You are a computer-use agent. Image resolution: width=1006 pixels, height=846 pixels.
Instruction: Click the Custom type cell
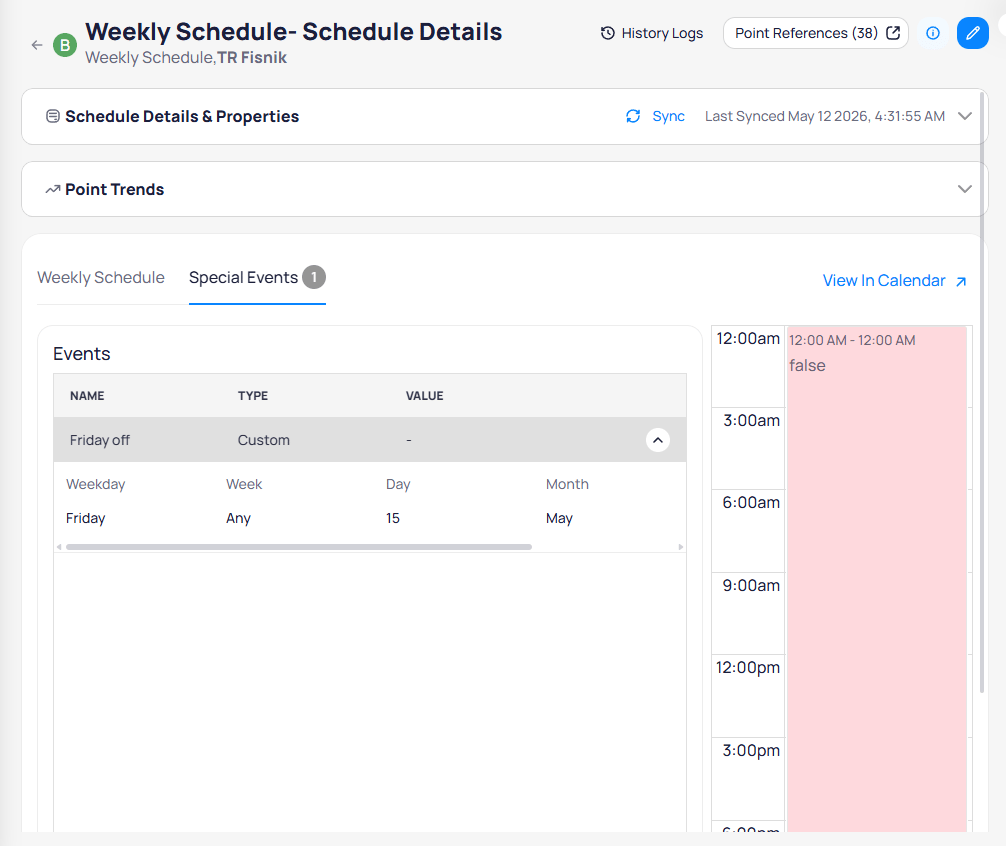pos(264,440)
